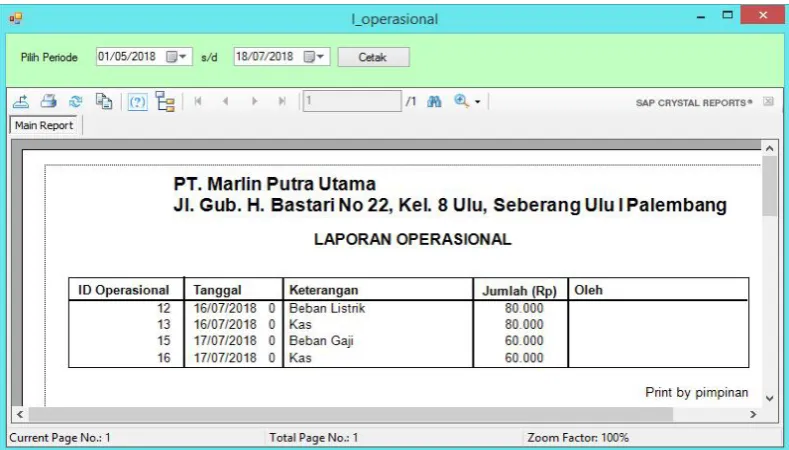Image resolution: width=789 pixels, height=450 pixels.
Task: Toggle the Group Tree icon
Action: (165, 102)
